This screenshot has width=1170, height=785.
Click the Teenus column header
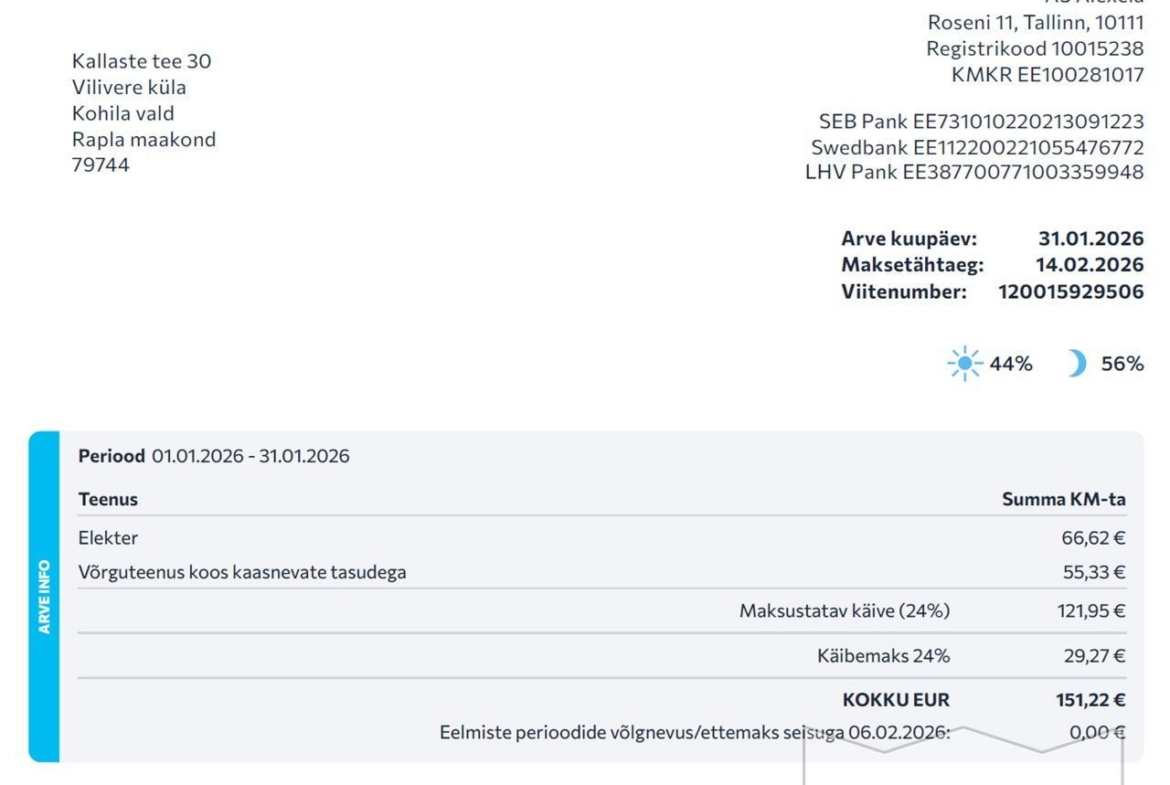[x=108, y=499]
